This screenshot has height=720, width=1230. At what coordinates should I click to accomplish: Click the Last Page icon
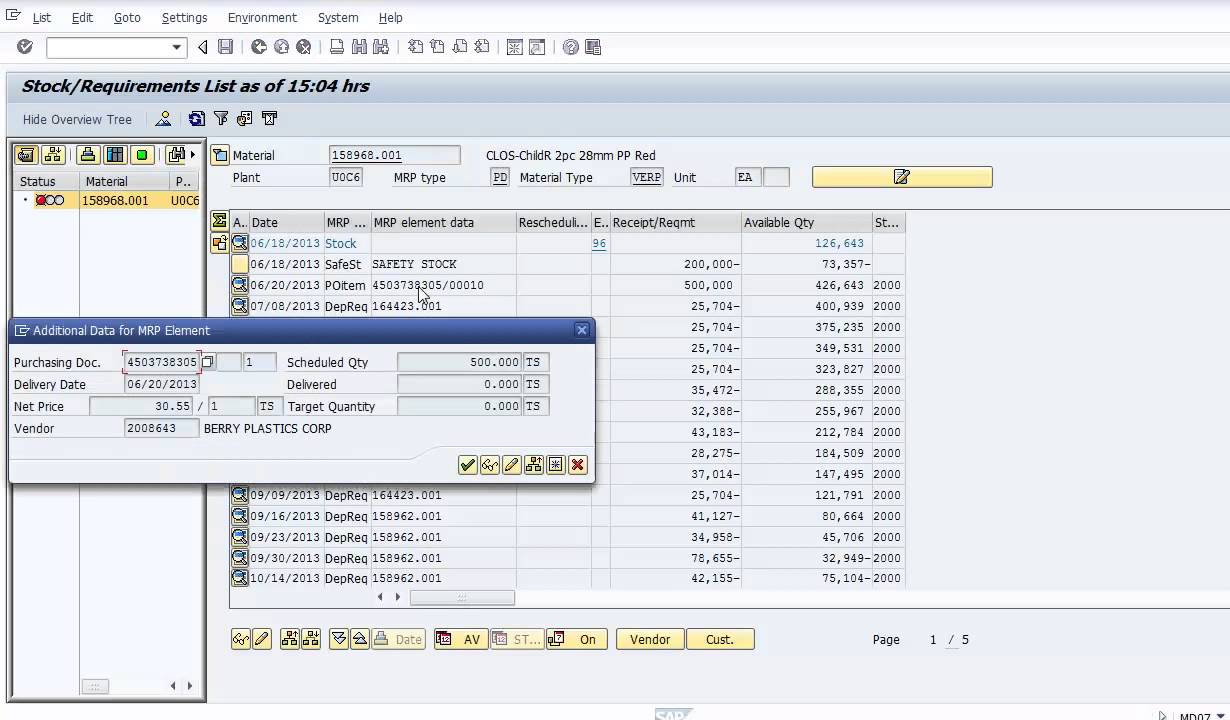(x=482, y=47)
